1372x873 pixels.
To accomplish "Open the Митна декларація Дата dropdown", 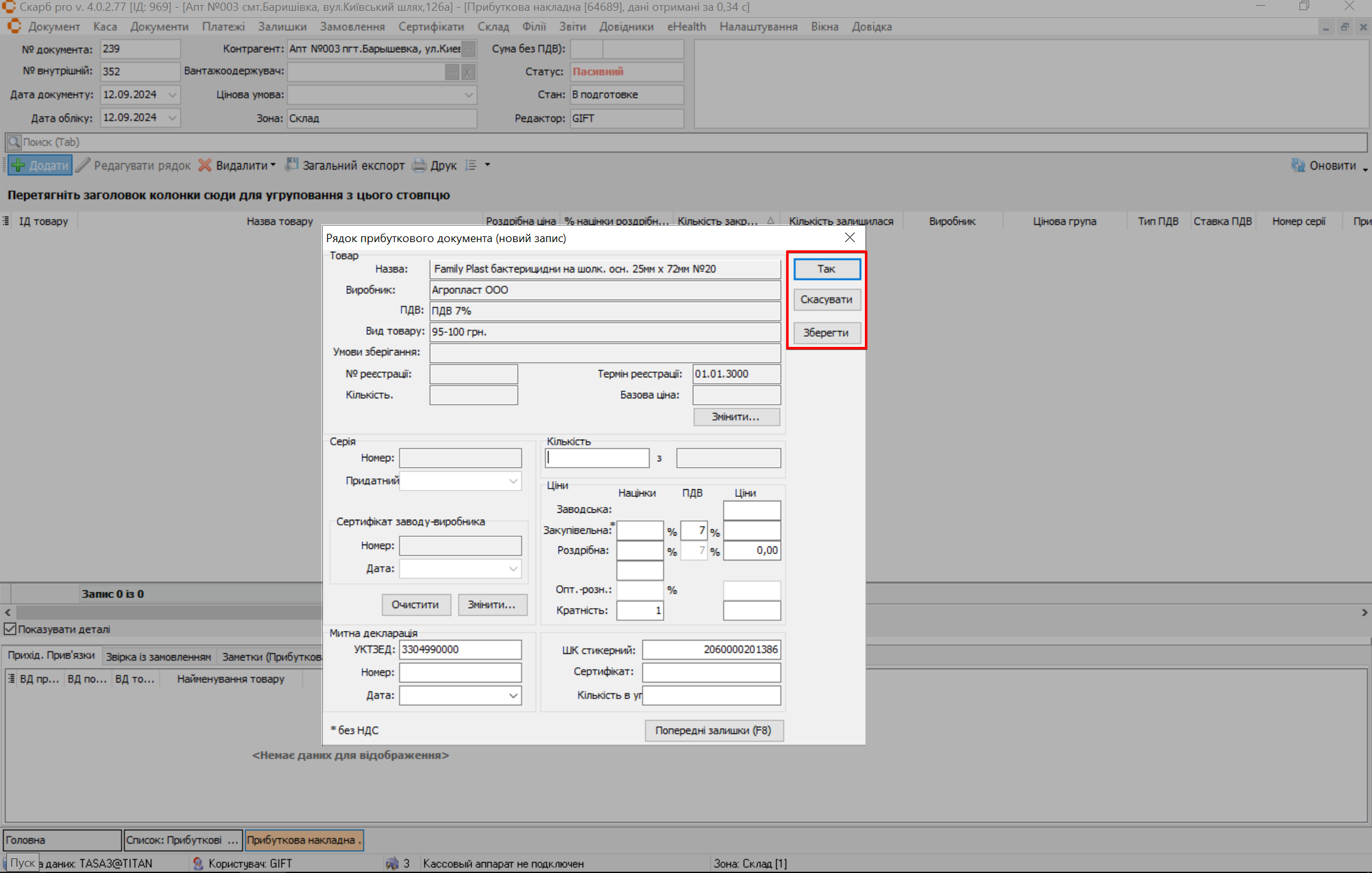I will click(513, 696).
